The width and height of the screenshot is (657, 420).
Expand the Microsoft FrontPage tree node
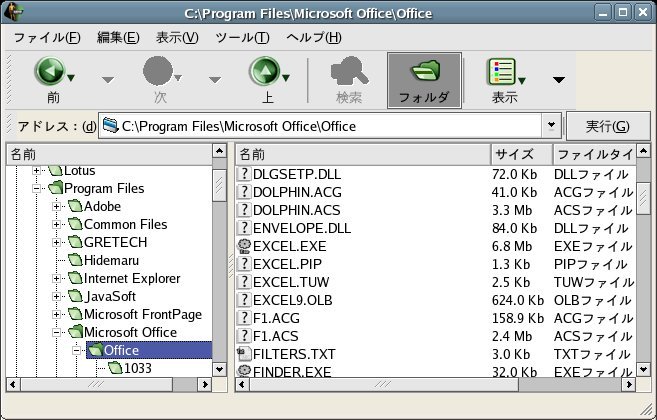click(56, 314)
